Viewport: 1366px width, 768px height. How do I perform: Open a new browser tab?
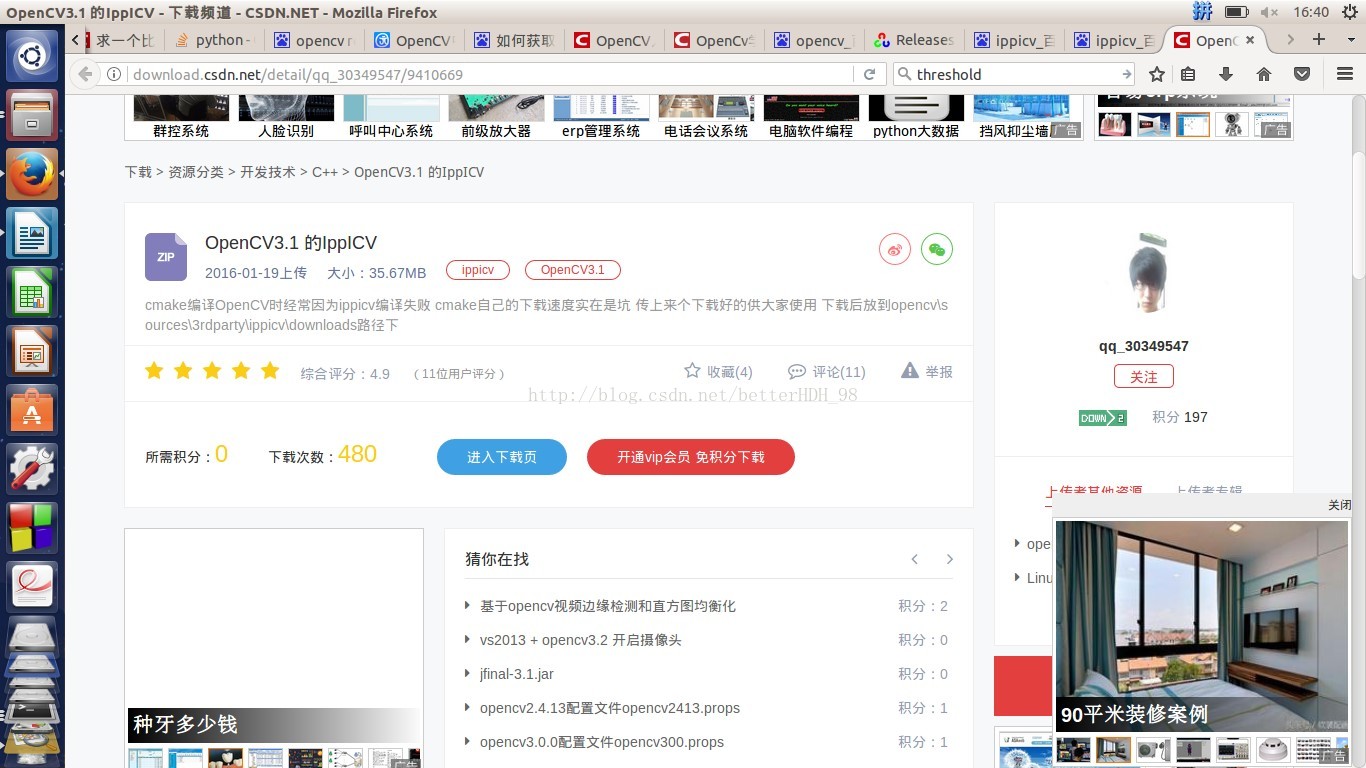point(1319,40)
